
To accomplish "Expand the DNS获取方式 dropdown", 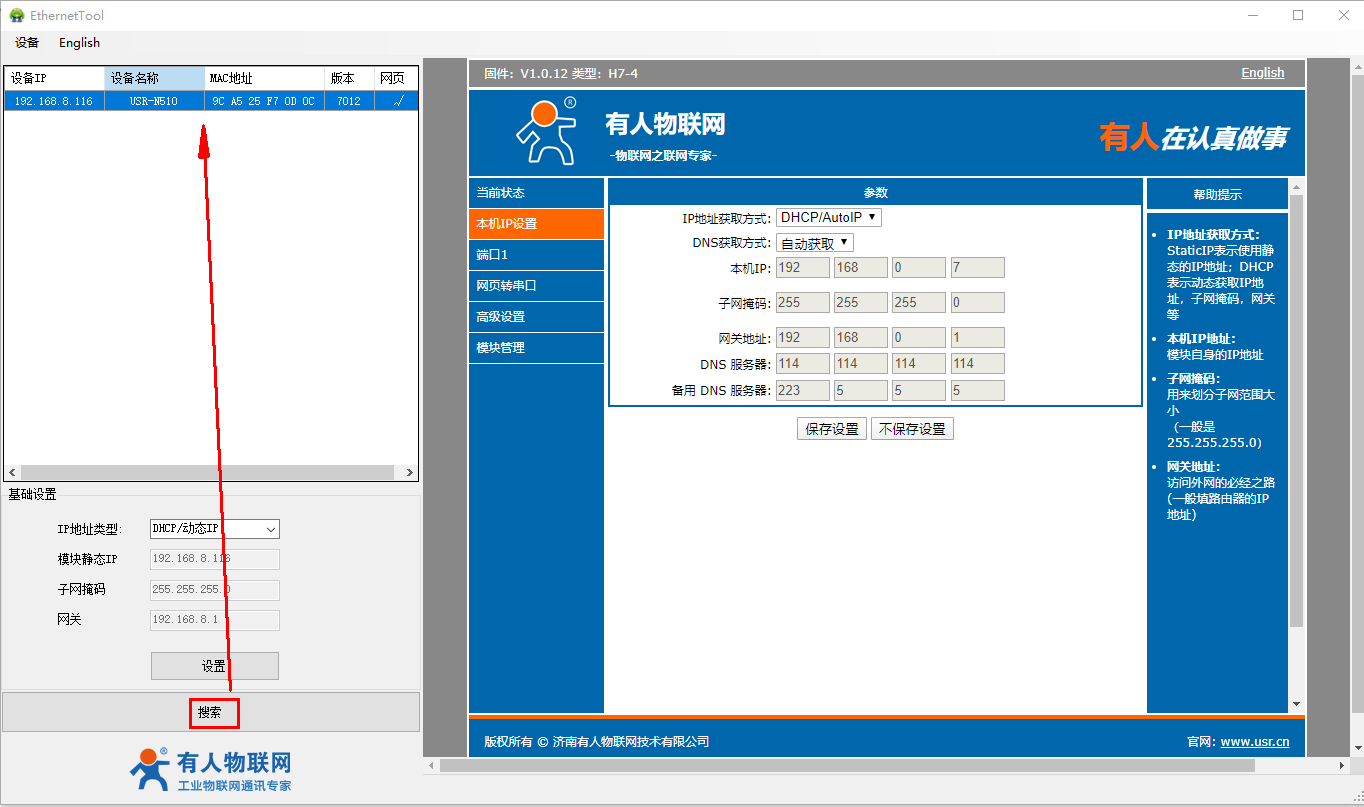I will [x=814, y=243].
